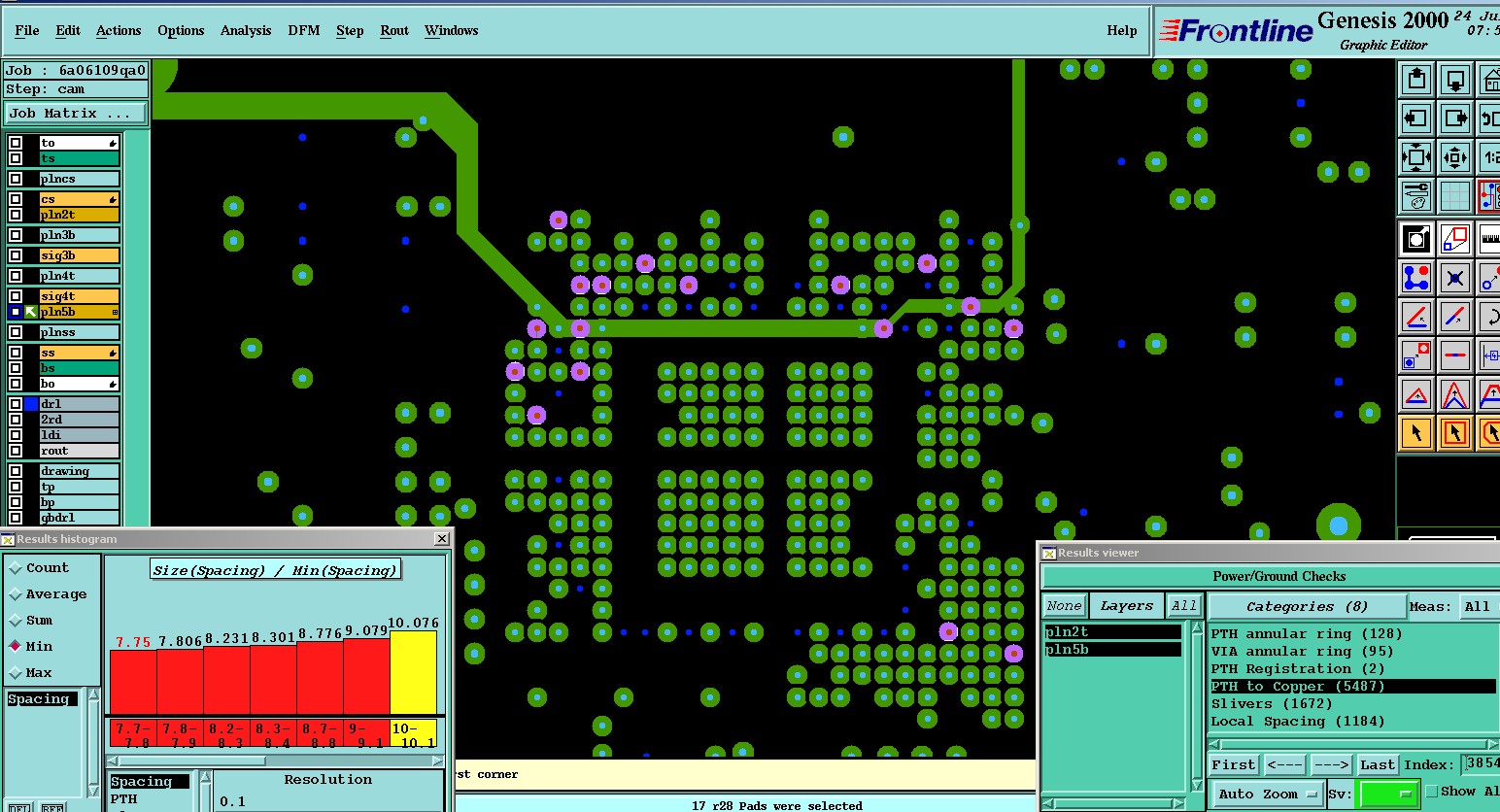Open the Edit menu
Image resolution: width=1500 pixels, height=812 pixels.
pos(68,30)
